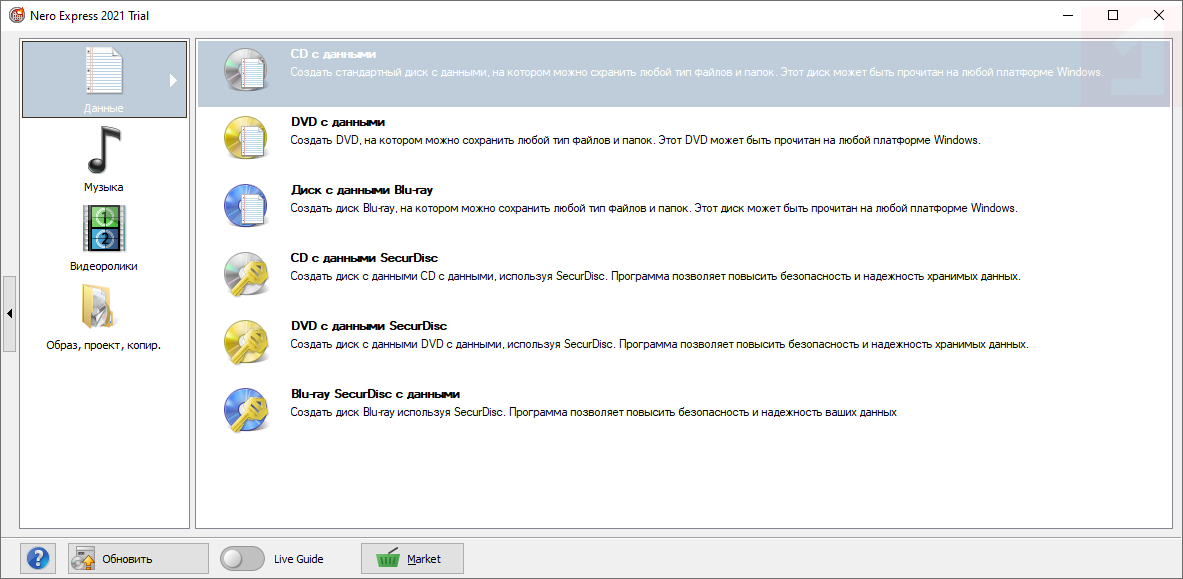Select the Данные category icon
Screen dimensions: 1183x579
104,72
